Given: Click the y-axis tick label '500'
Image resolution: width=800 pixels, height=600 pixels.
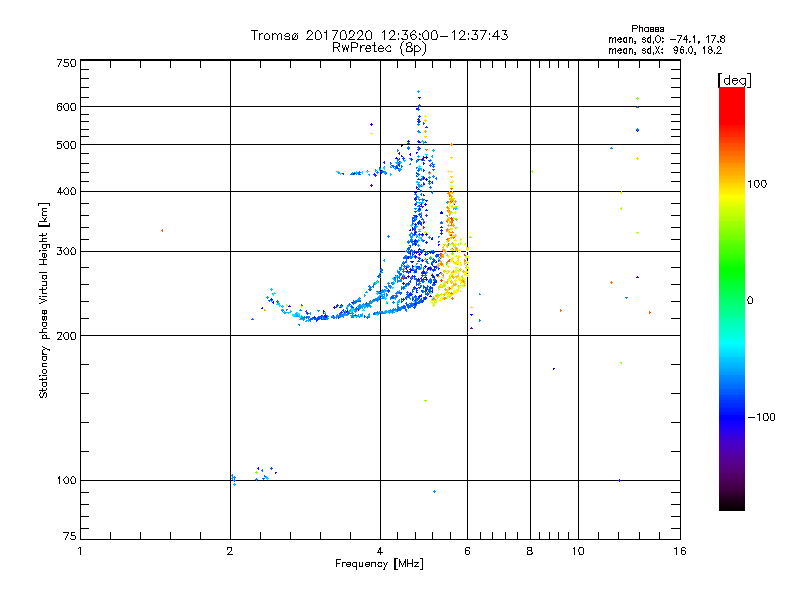Looking at the screenshot, I should click(67, 145).
